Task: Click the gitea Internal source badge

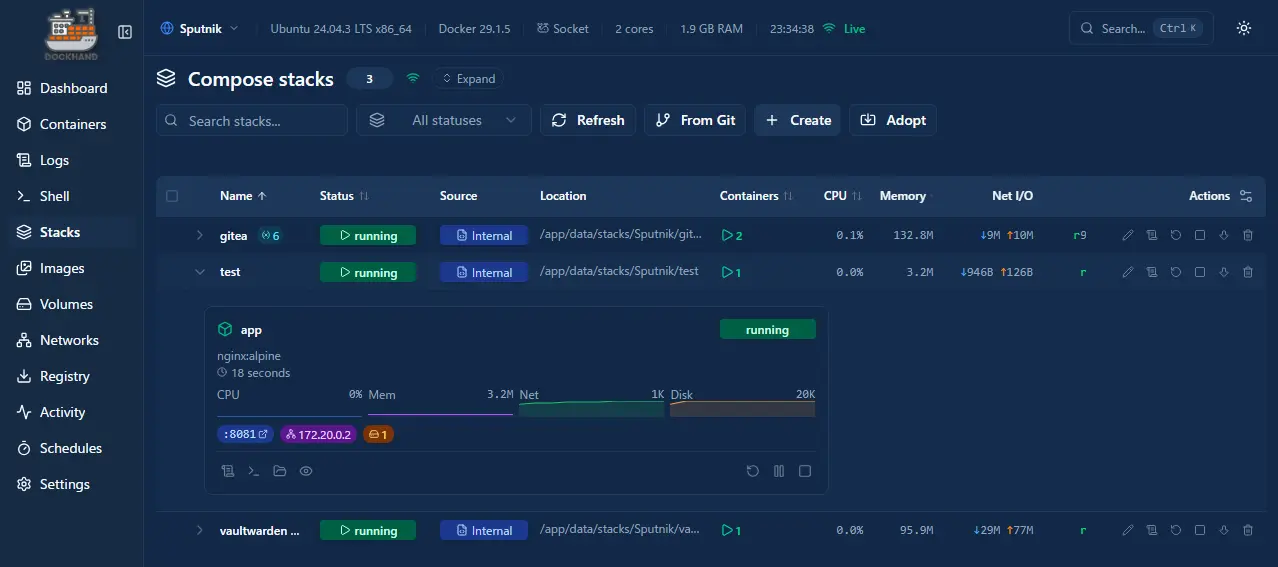Action: tap(484, 236)
